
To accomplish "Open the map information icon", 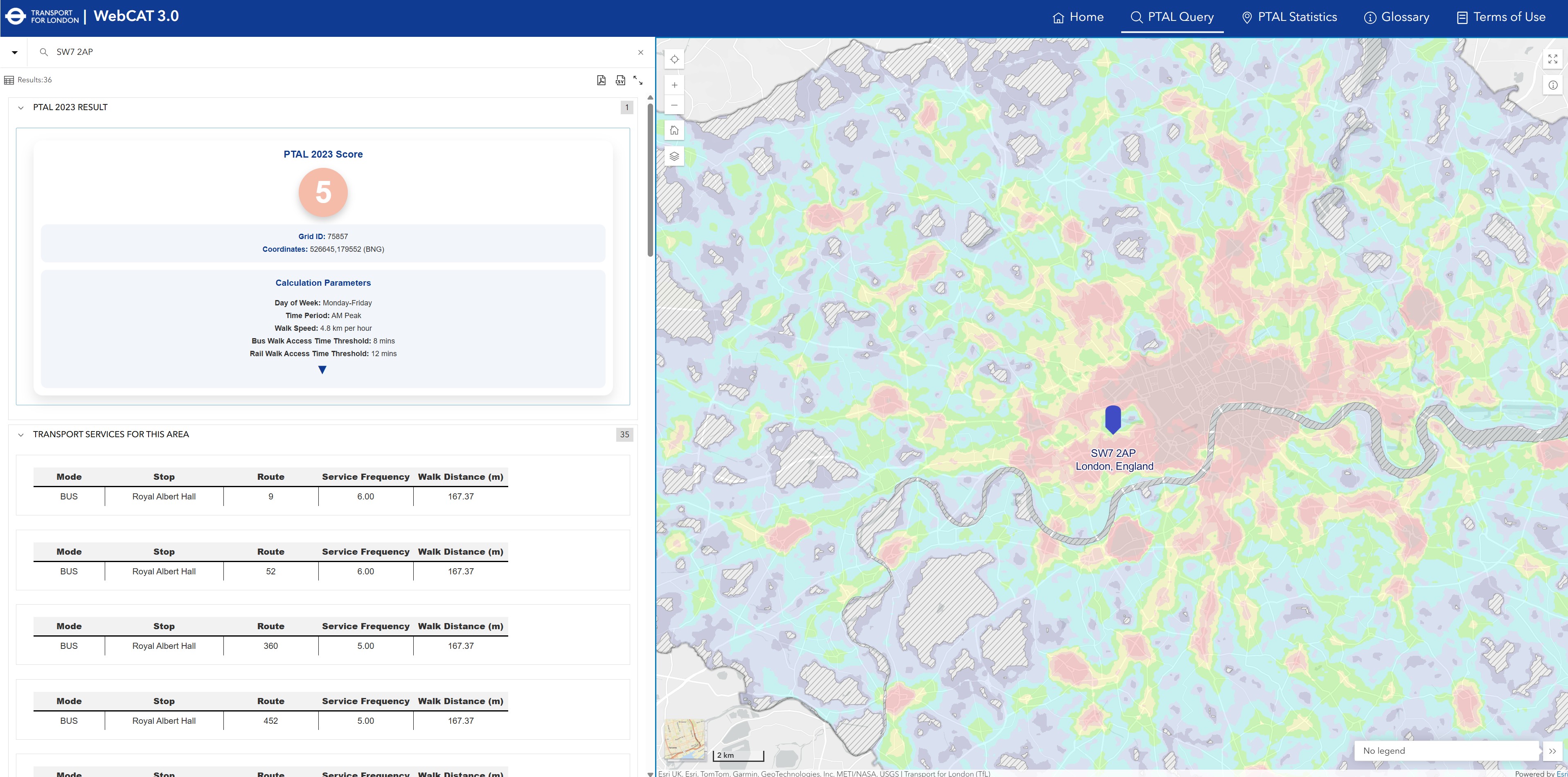I will click(x=1552, y=85).
